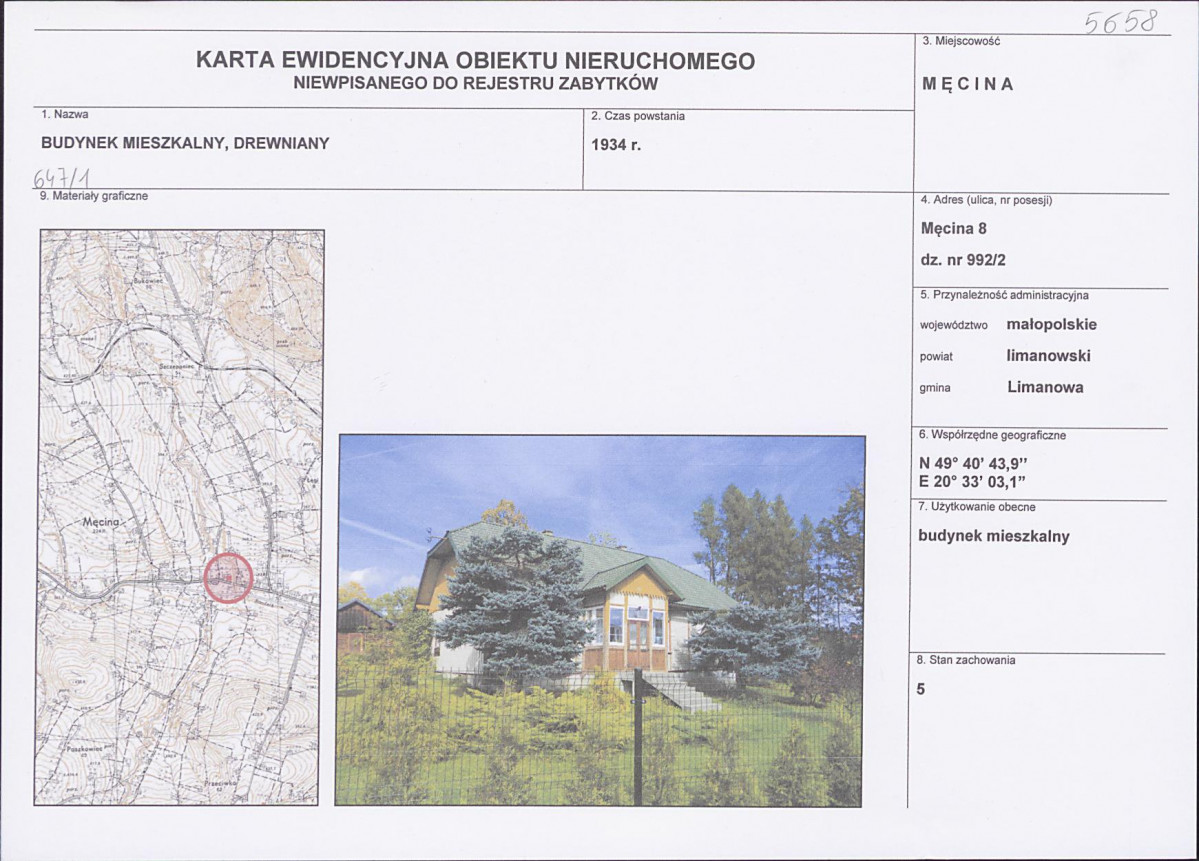Viewport: 1199px width, 861px height.
Task: Click the subtitle 'NIEWPISANEGO DO REJESTRU ZABYTKÓW'
Action: point(476,84)
